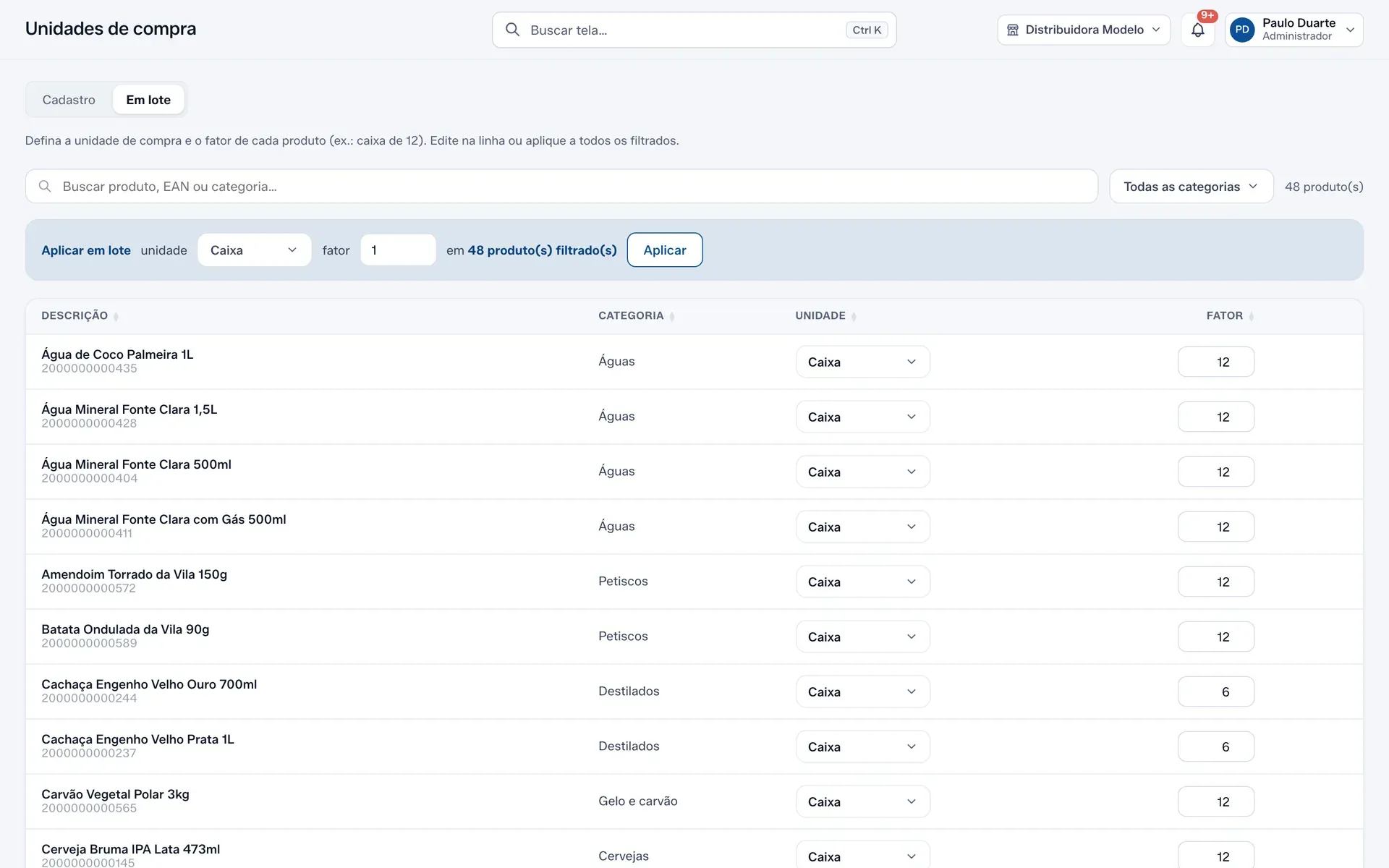Edit fator for Batata Ondulada da Vila 90g

pos(1215,637)
